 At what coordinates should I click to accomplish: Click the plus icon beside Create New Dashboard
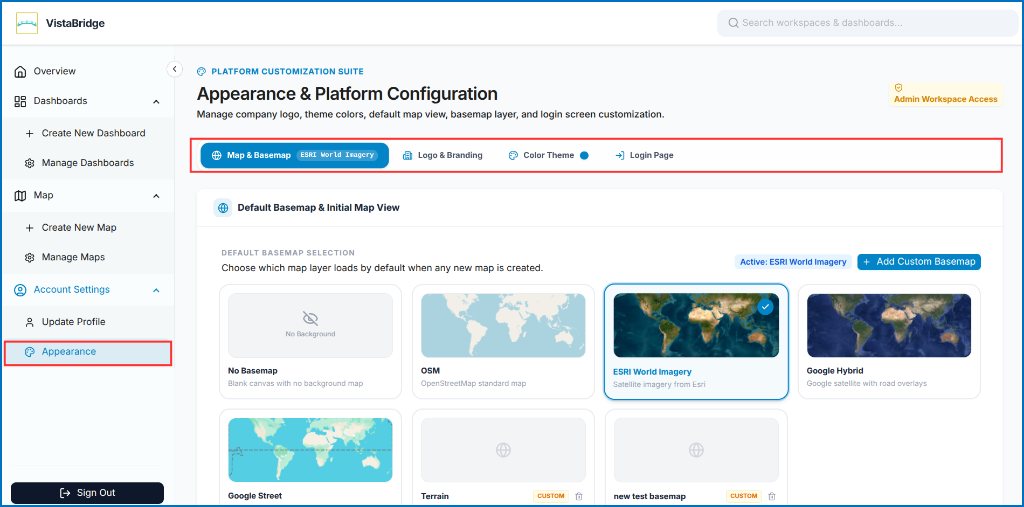tap(29, 133)
